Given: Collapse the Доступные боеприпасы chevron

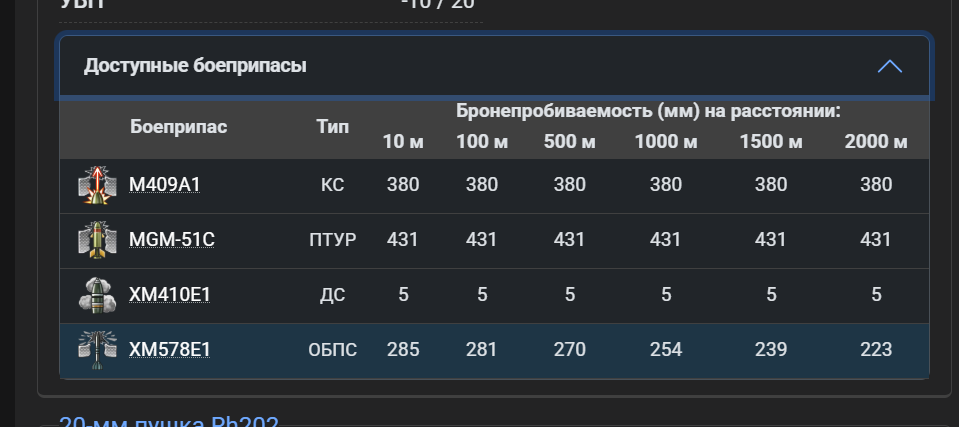Looking at the screenshot, I should (x=890, y=66).
